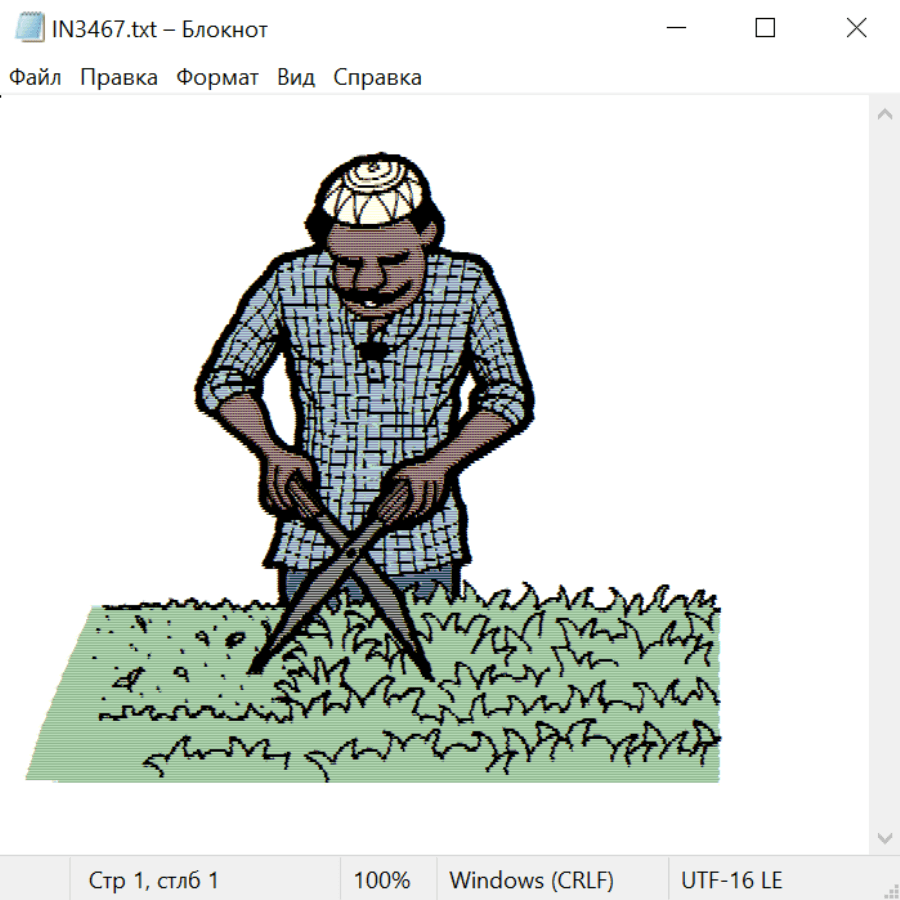Close the IN3467.txt Notepad window
The width and height of the screenshot is (900, 900).
point(856,29)
